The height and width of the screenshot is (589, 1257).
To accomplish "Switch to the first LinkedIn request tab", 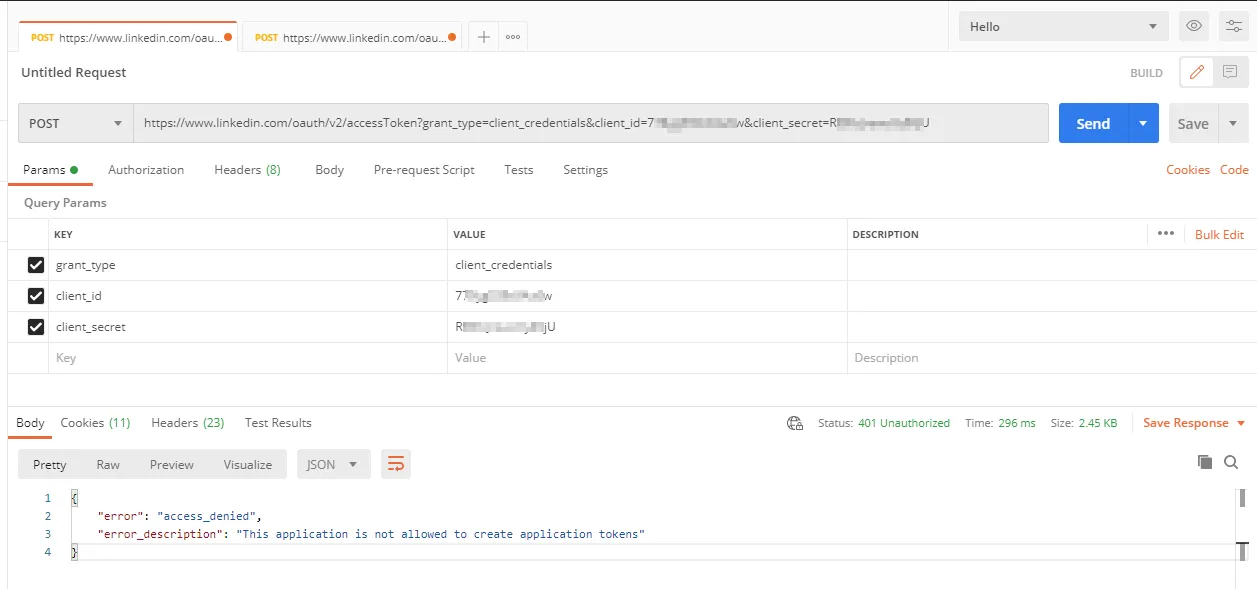I will tap(129, 37).
